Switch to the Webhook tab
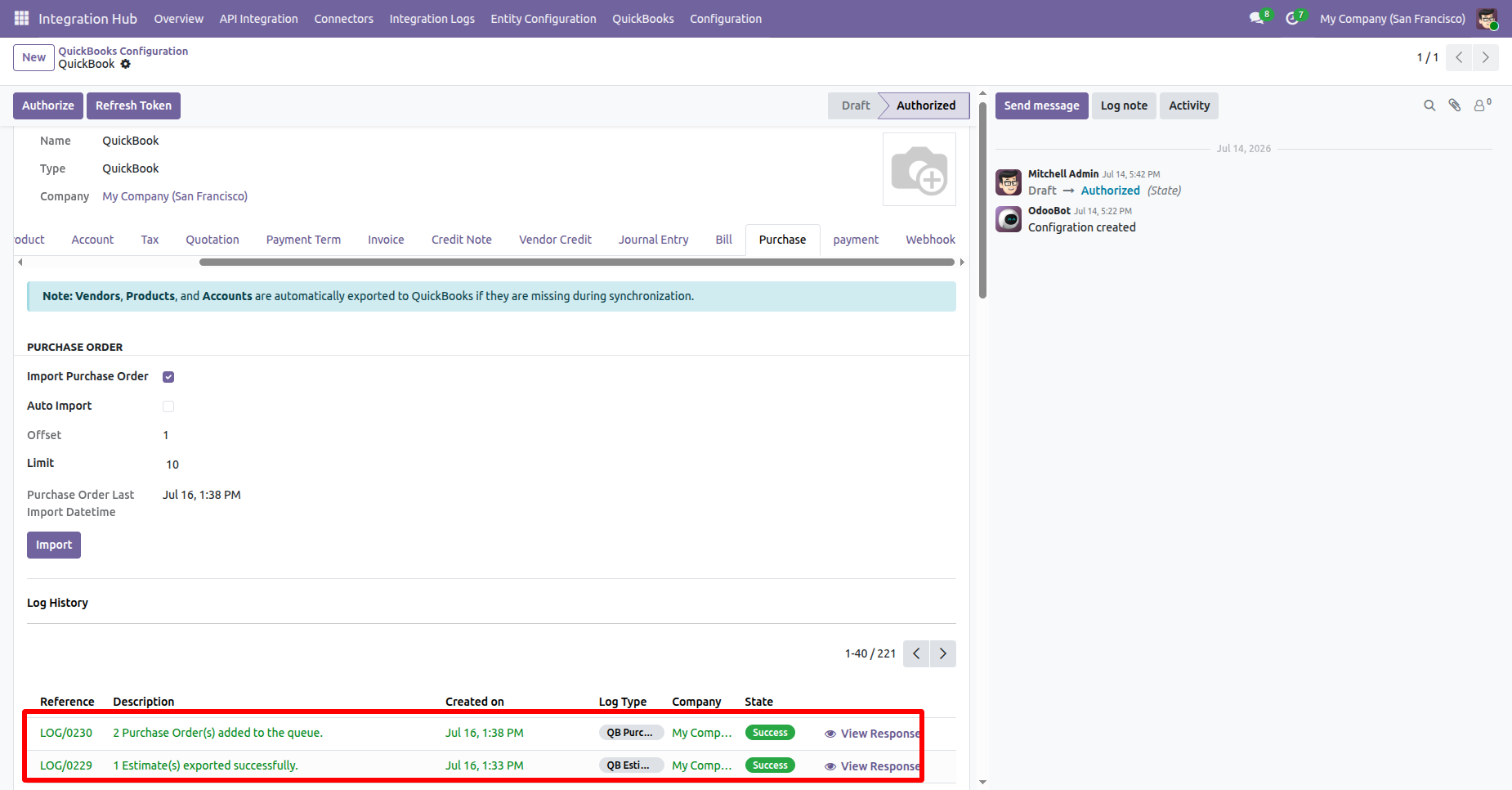The width and height of the screenshot is (1512, 790). click(x=930, y=240)
